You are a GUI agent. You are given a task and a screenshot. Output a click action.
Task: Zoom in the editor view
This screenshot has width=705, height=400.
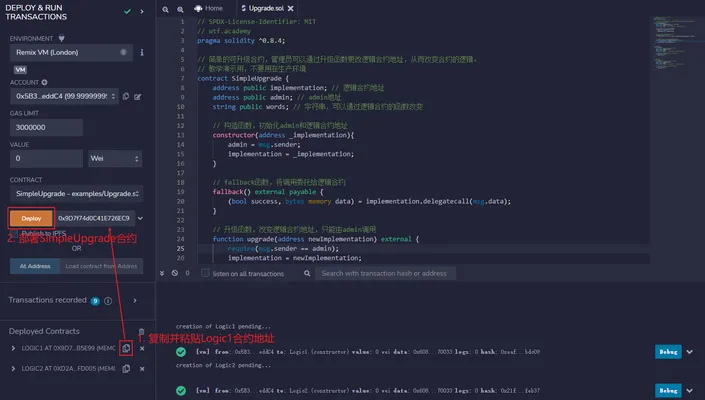pyautogui.click(x=180, y=9)
